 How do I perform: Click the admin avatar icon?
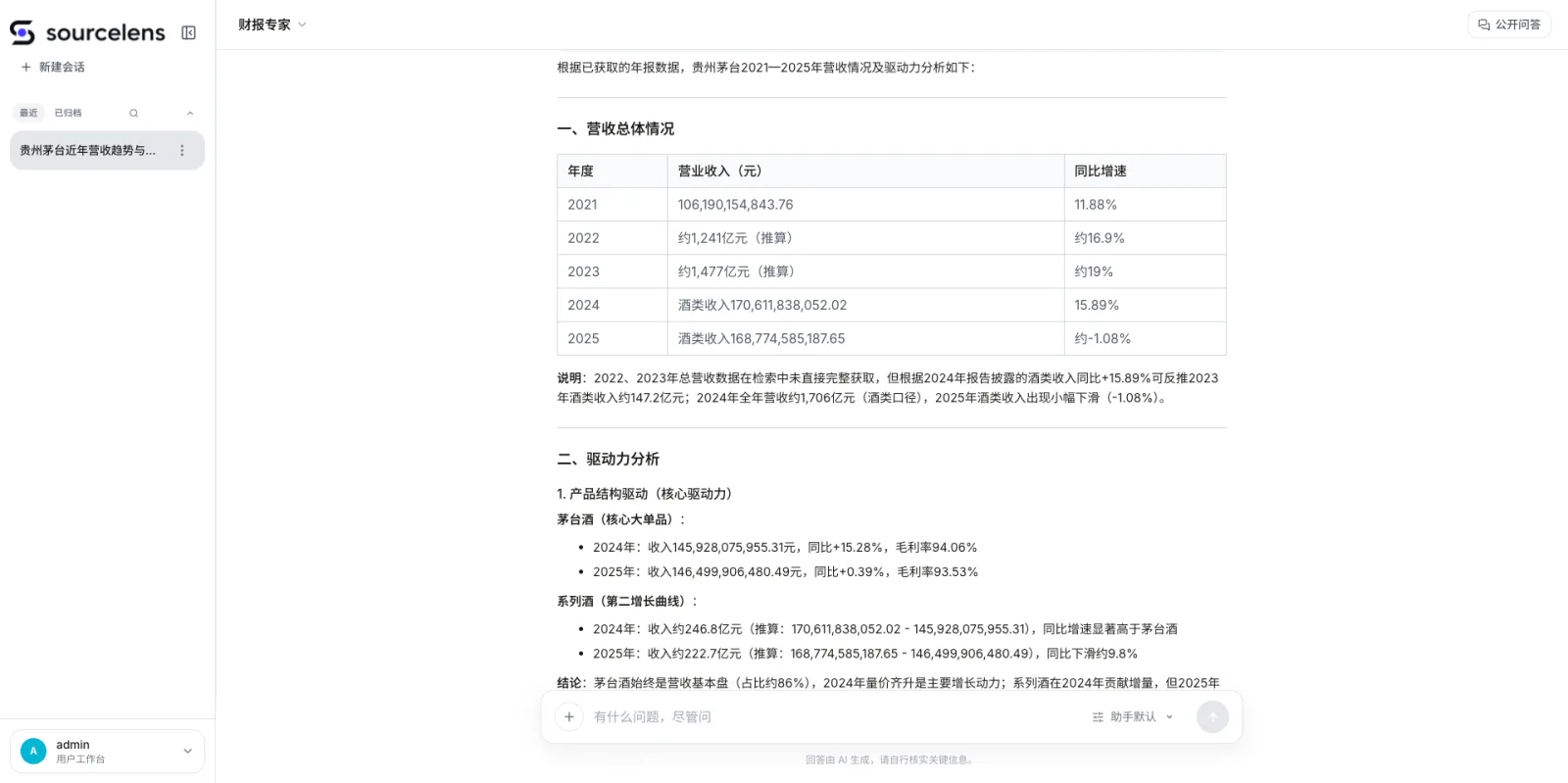point(33,752)
